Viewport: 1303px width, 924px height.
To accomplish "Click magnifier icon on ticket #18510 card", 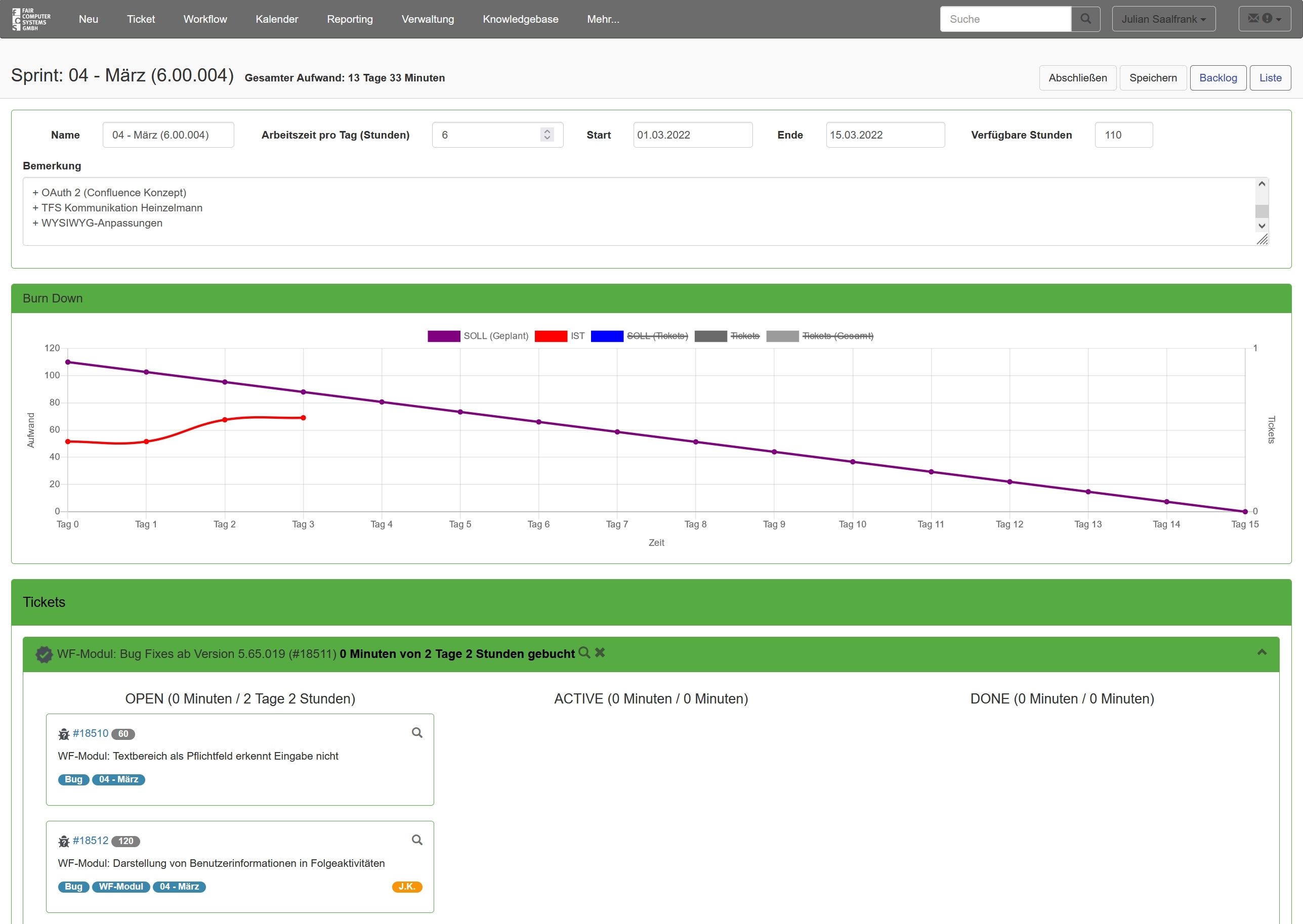I will point(416,733).
